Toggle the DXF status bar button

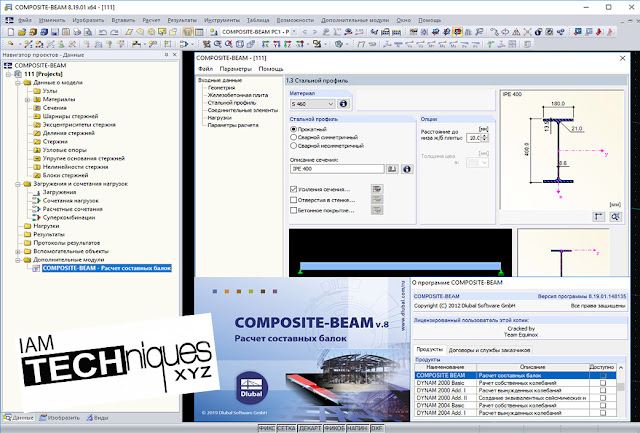tap(376, 429)
